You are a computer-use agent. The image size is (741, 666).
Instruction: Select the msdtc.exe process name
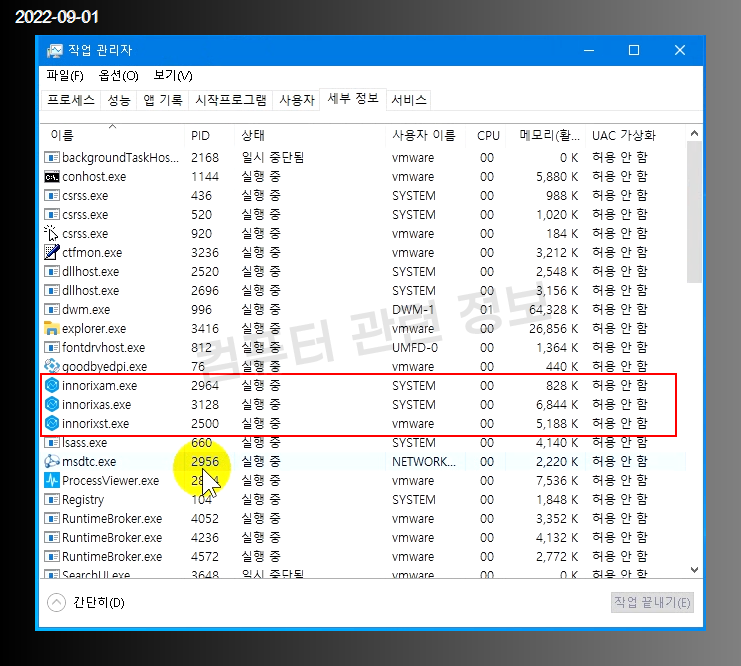point(89,461)
